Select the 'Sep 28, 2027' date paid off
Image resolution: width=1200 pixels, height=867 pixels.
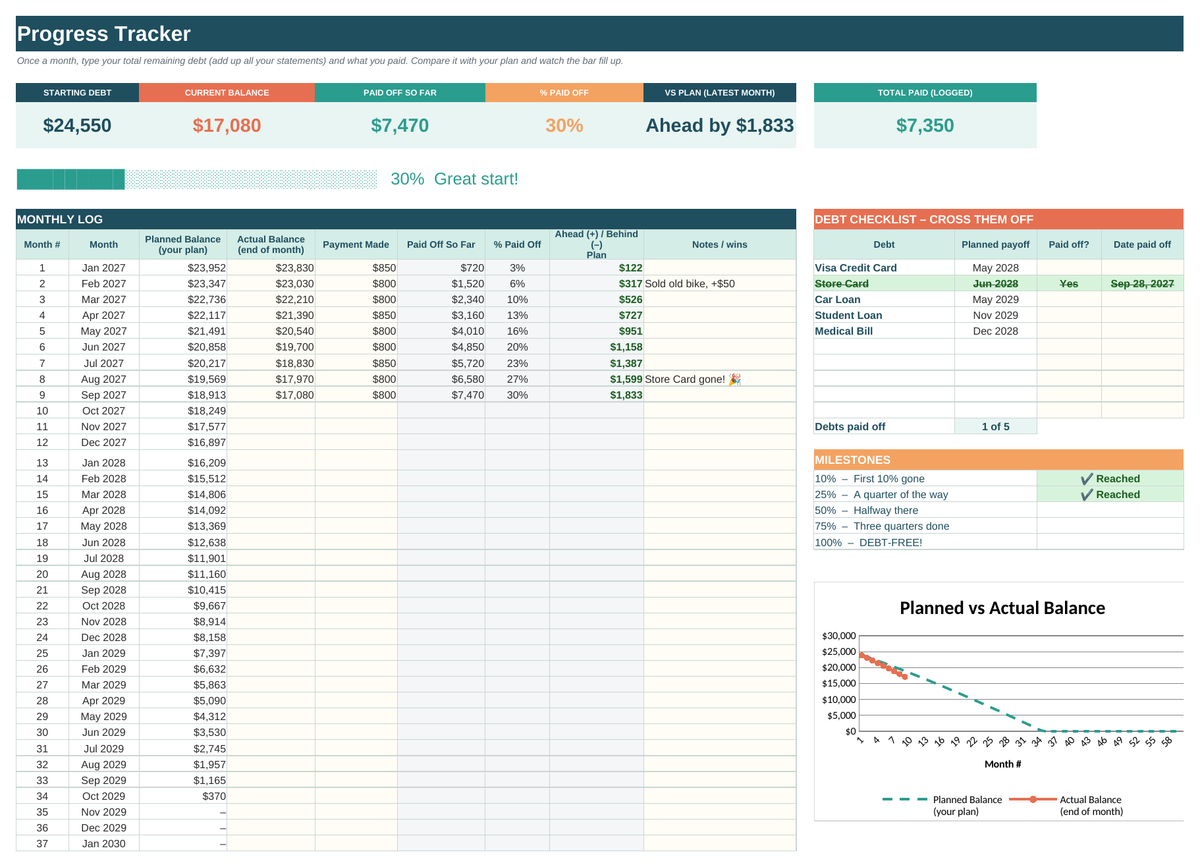click(1142, 284)
